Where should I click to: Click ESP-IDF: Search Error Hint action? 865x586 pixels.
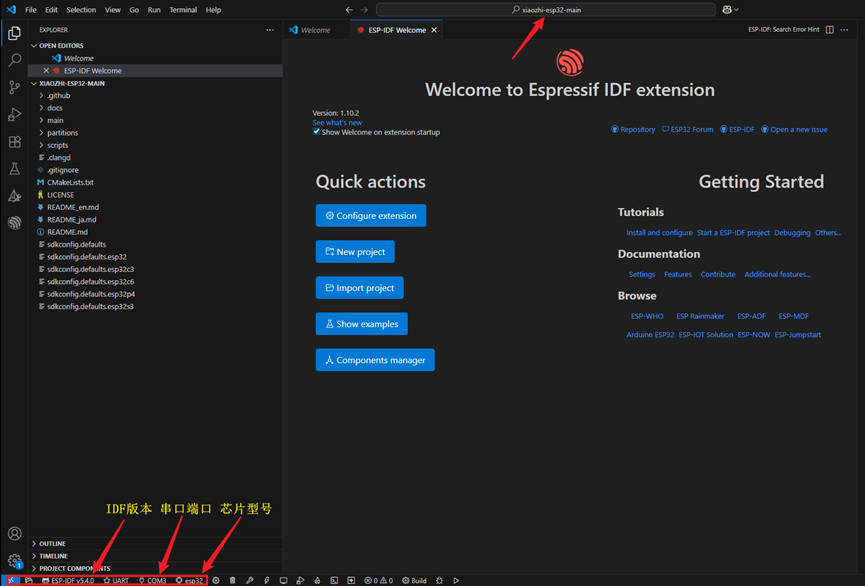tap(783, 30)
